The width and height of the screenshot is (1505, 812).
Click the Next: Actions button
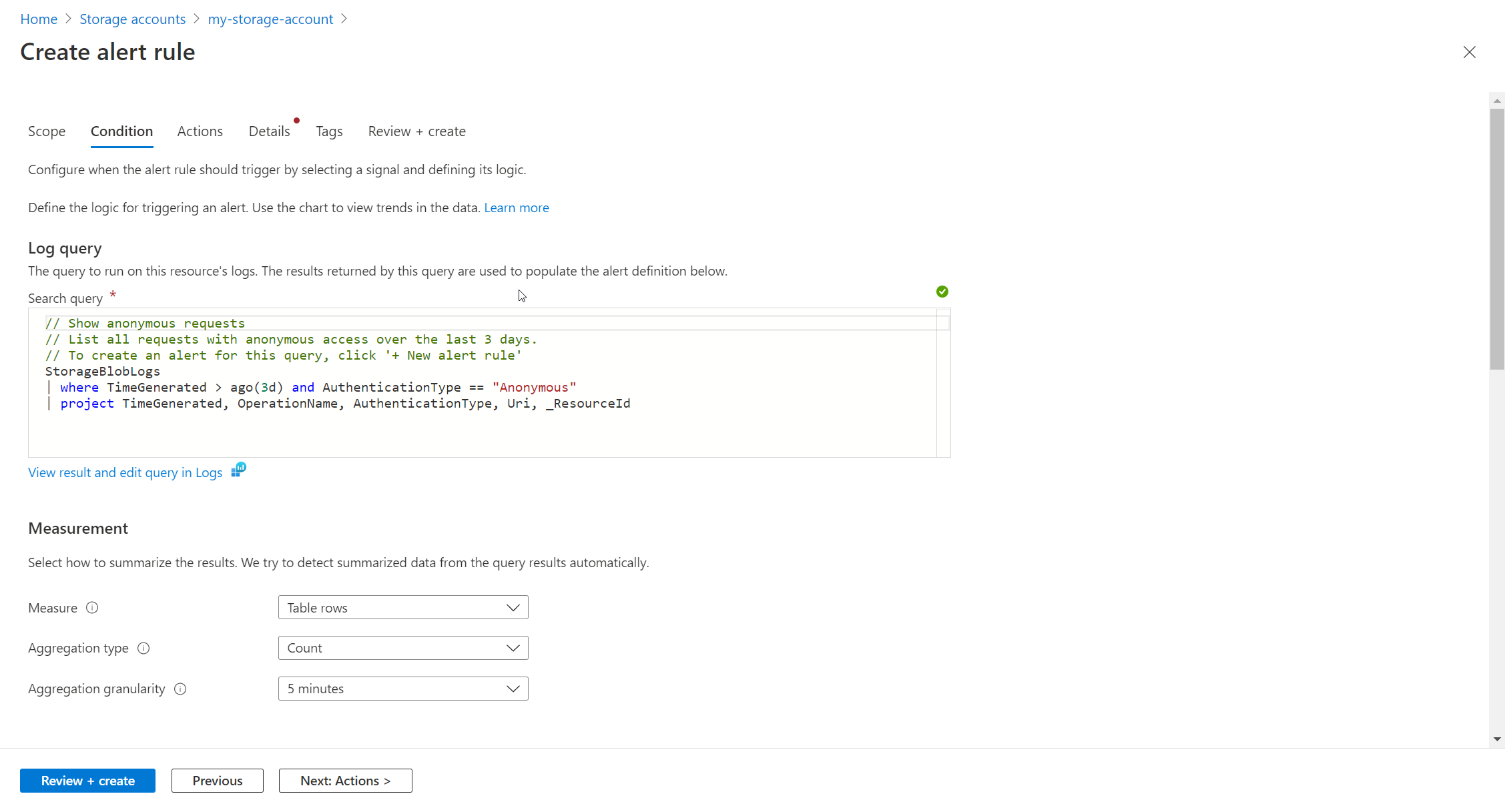[x=345, y=781]
